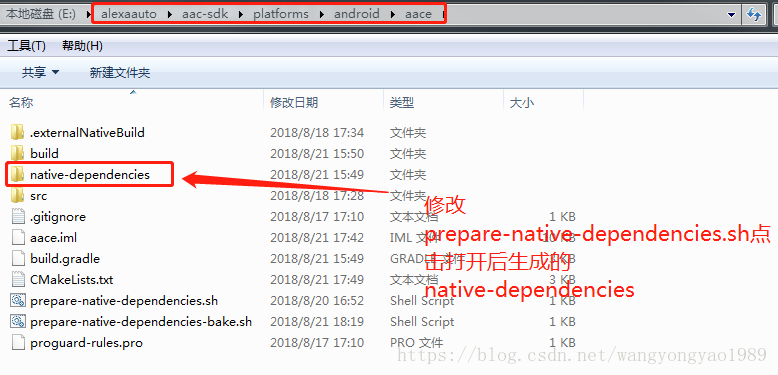Select the .gitignore file icon

pyautogui.click(x=18, y=217)
